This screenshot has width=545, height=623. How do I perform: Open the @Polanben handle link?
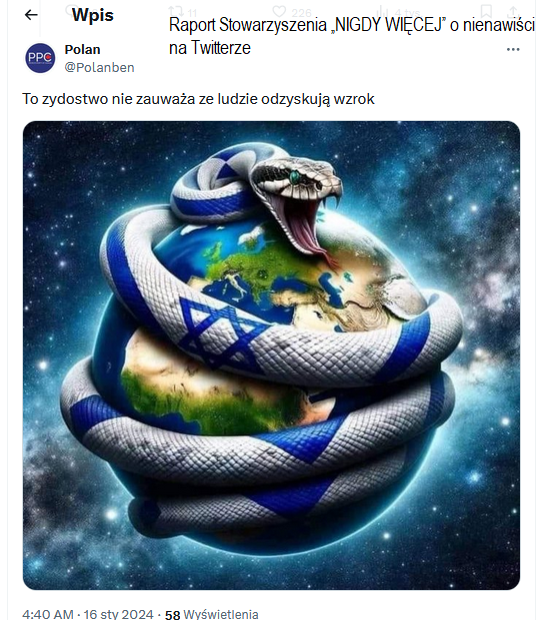(x=100, y=68)
